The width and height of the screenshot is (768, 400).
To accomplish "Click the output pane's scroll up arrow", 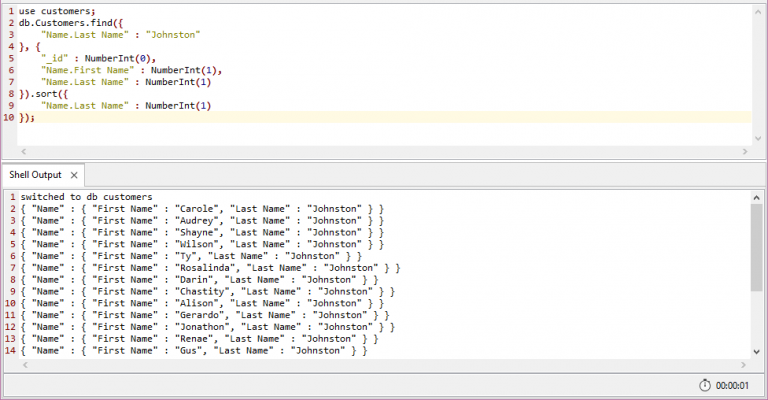I will (x=757, y=197).
